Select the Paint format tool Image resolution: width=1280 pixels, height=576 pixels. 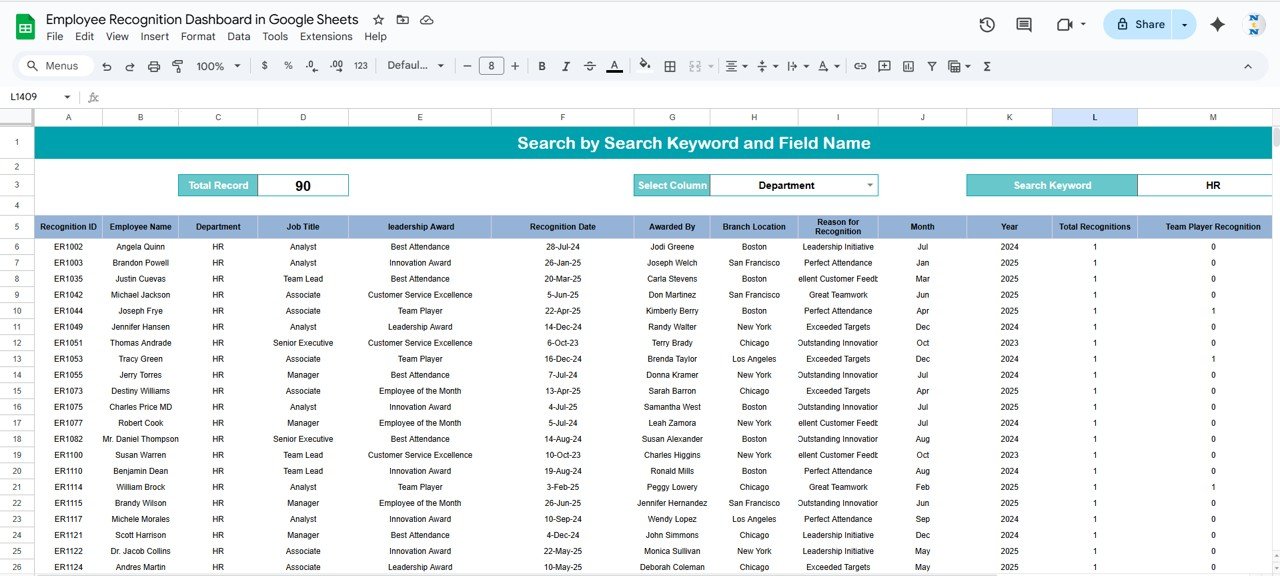click(x=178, y=66)
